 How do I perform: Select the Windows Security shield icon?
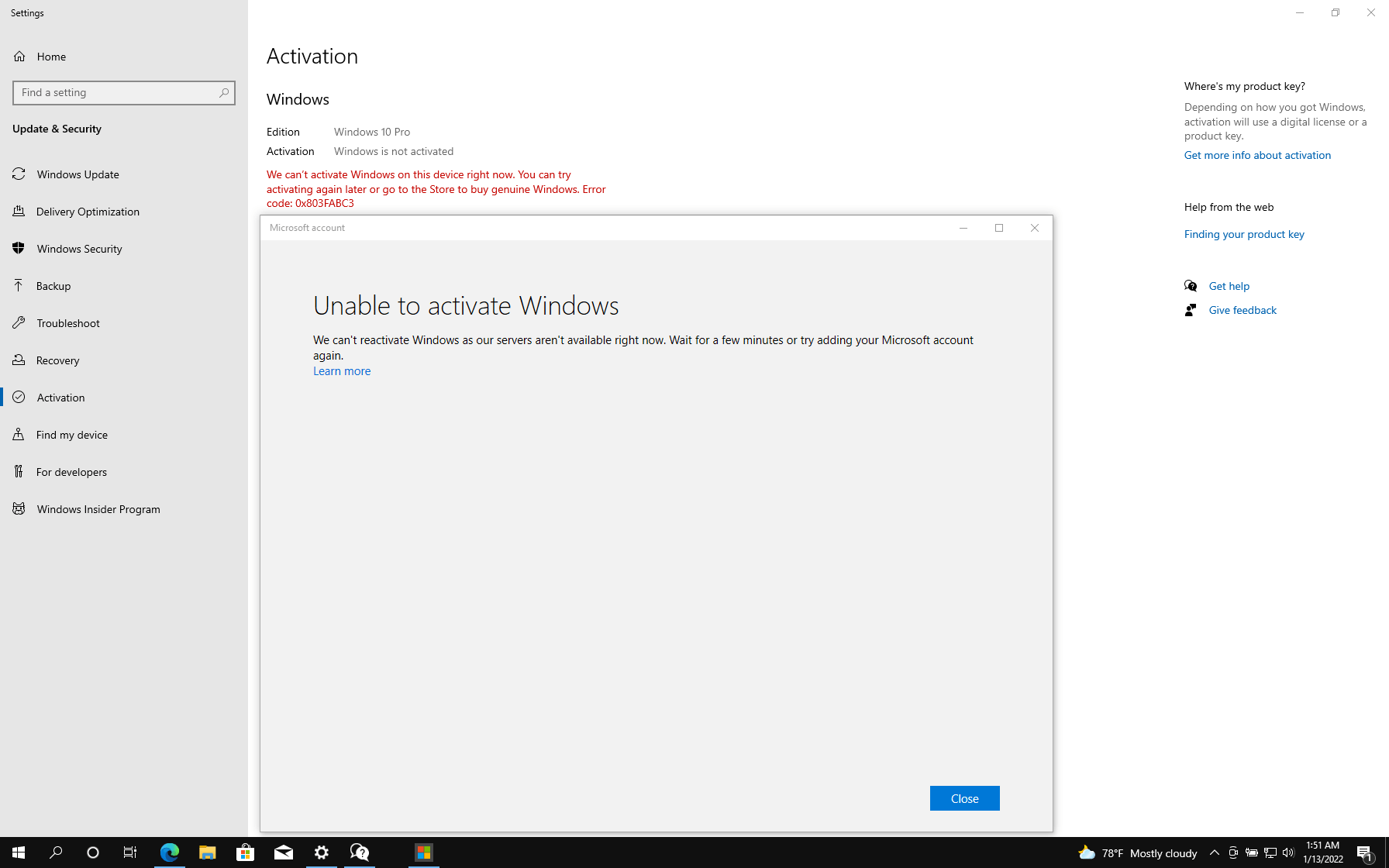pyautogui.click(x=19, y=249)
